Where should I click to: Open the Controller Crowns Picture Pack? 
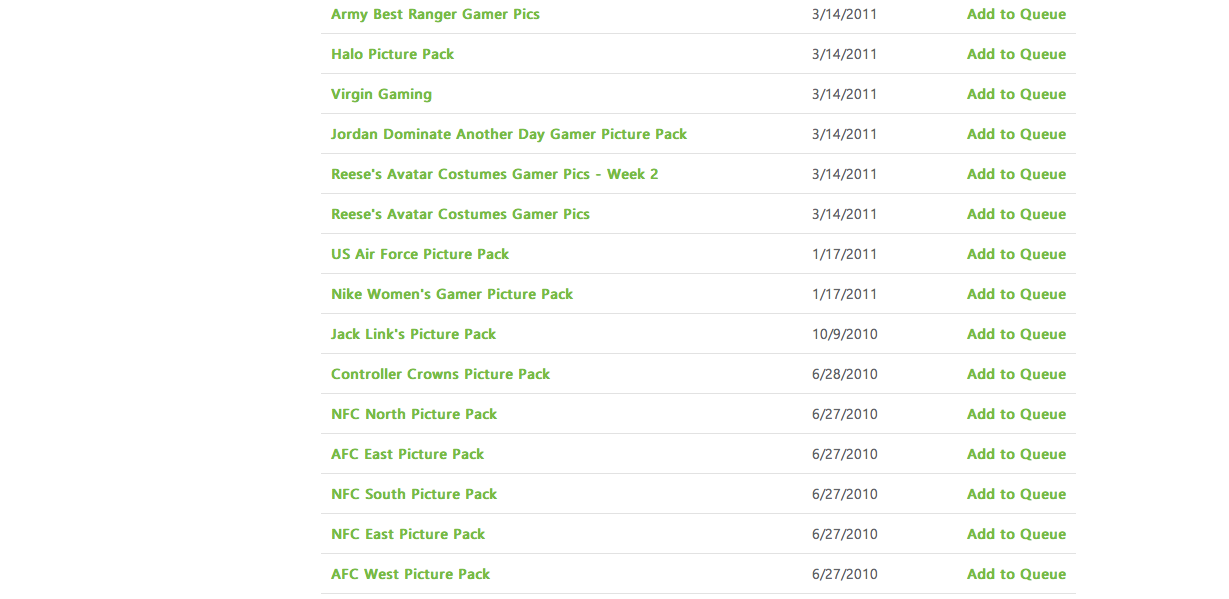click(440, 374)
